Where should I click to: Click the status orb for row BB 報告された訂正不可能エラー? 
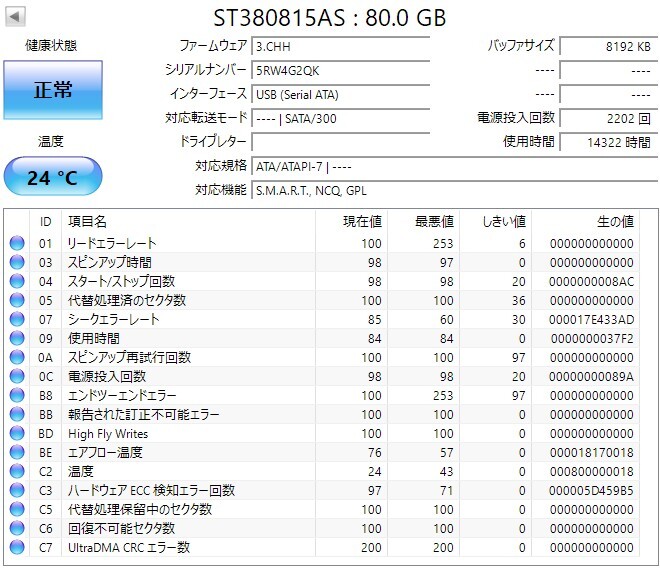(x=17, y=414)
